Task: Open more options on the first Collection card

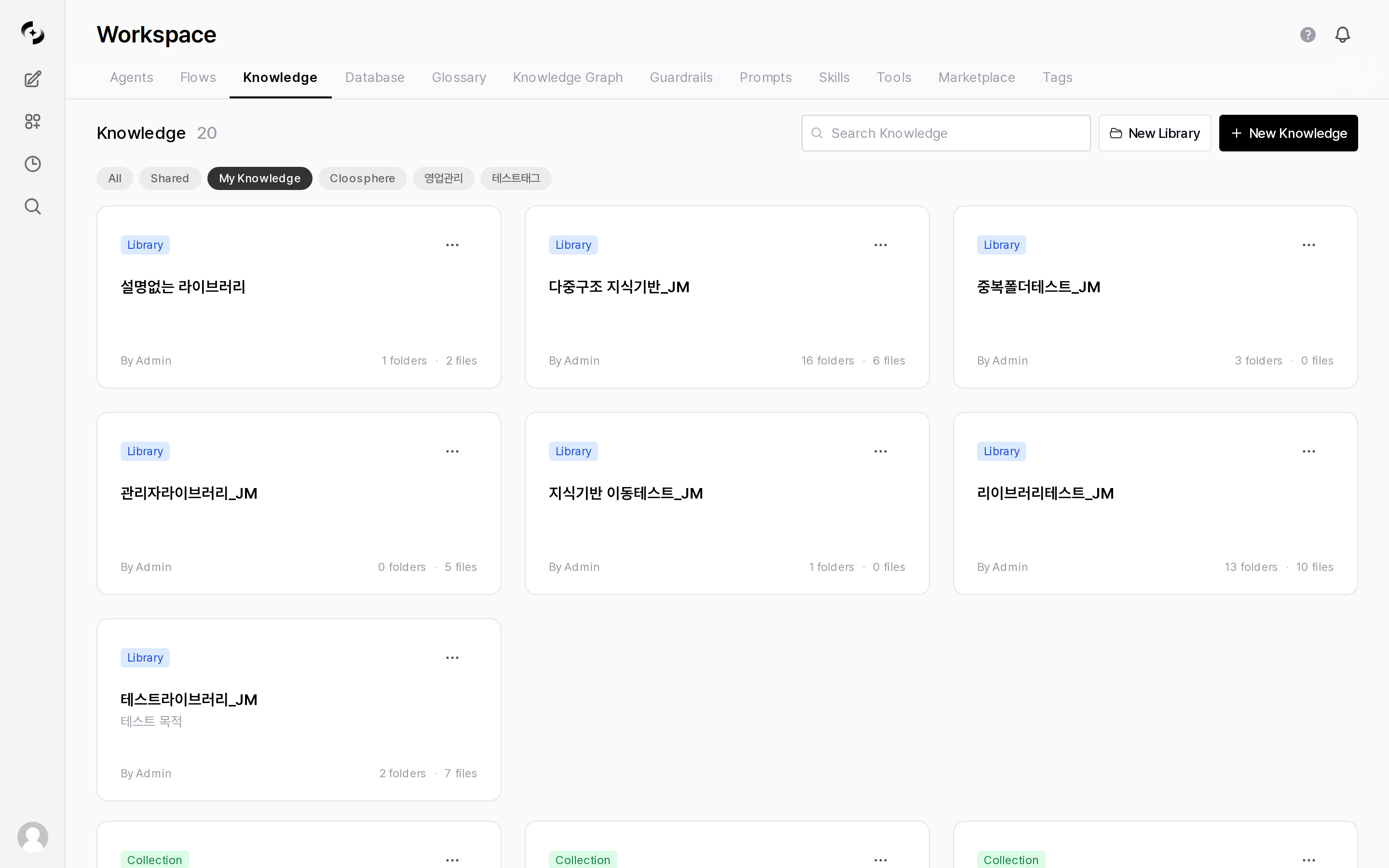Action: click(x=452, y=860)
